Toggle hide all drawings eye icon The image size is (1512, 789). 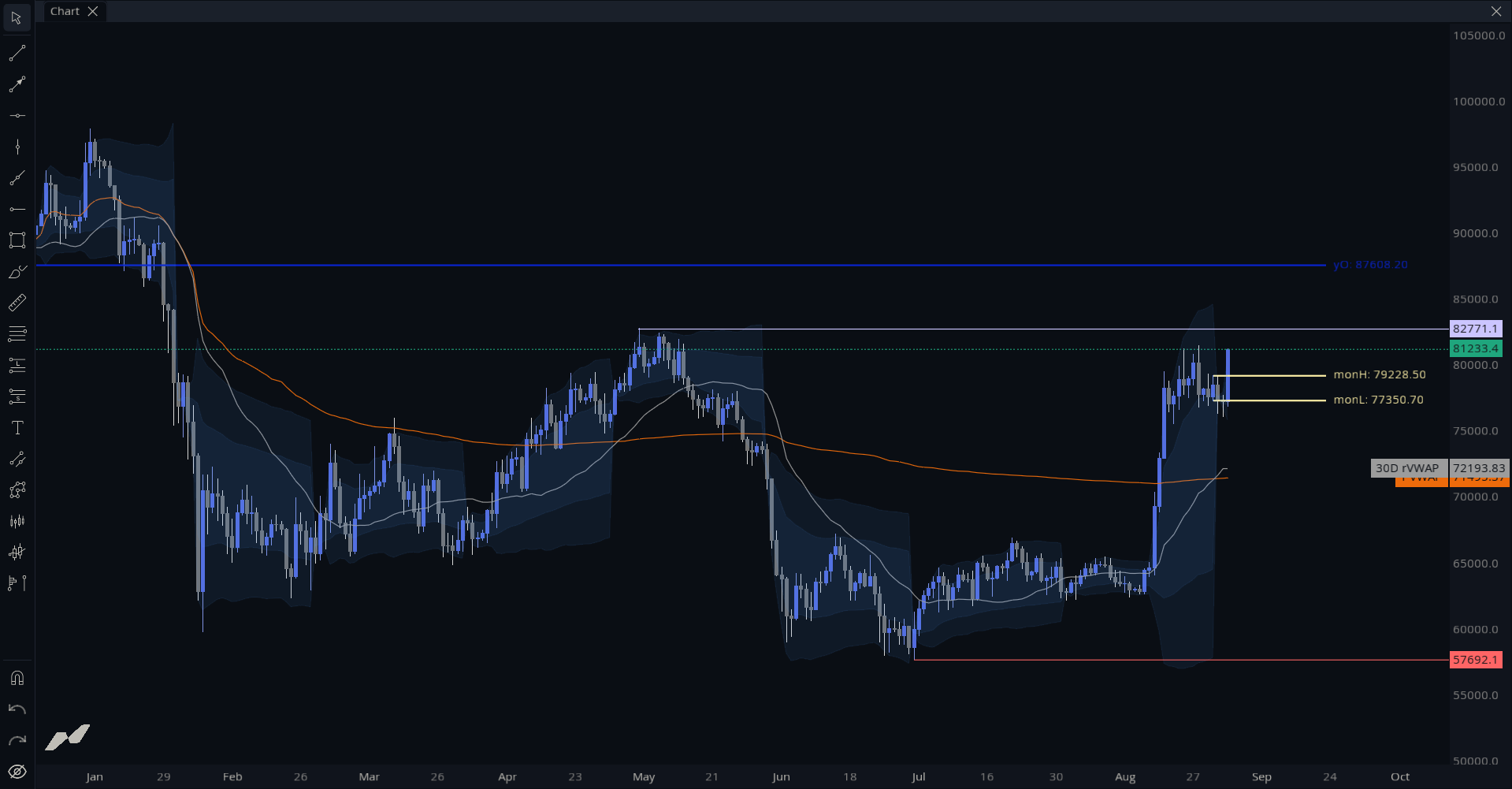pos(17,772)
